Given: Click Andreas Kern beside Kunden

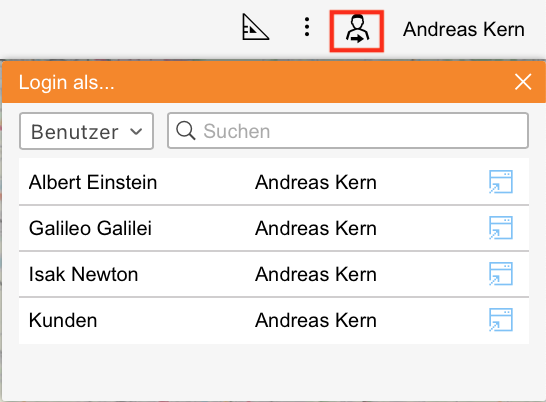Looking at the screenshot, I should click(x=316, y=320).
